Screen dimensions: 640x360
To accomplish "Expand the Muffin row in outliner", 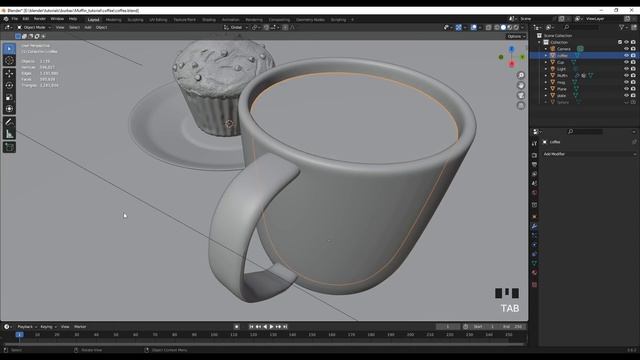I will click(x=546, y=76).
